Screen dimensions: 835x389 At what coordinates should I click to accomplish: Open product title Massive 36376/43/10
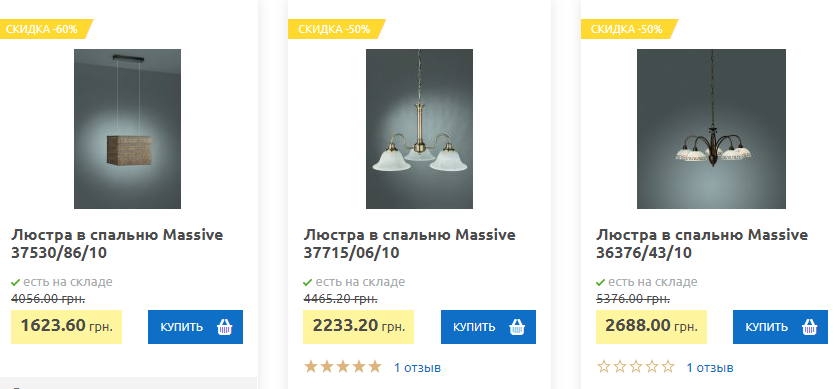point(702,244)
